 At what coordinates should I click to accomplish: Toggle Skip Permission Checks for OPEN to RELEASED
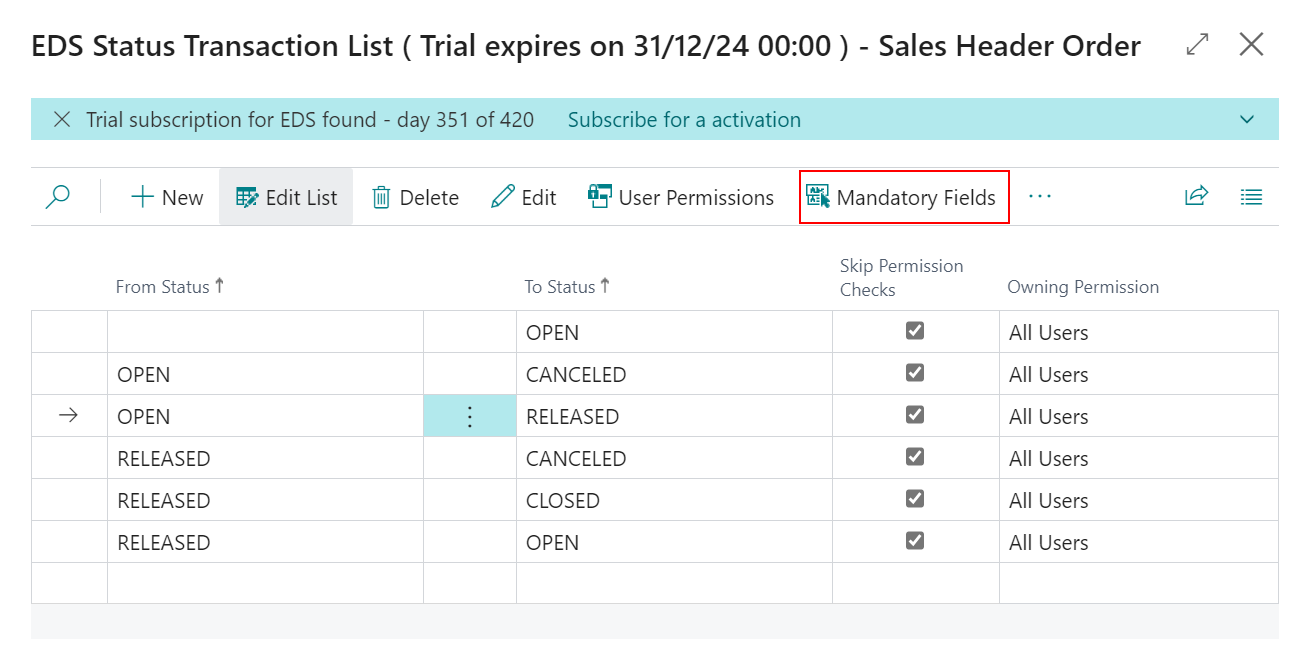coord(914,415)
